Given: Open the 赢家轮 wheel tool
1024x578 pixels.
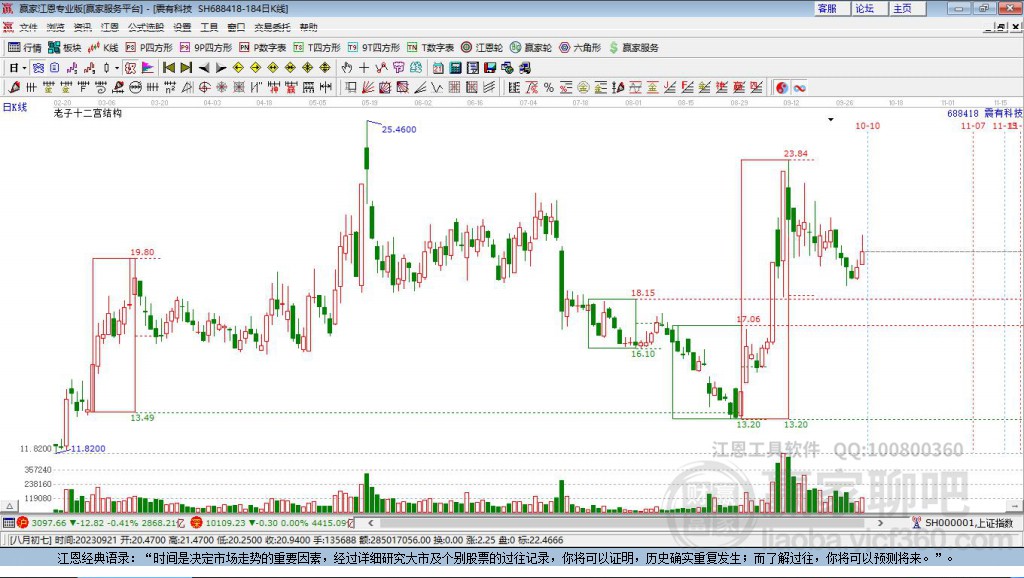Looking at the screenshot, I should pos(531,48).
